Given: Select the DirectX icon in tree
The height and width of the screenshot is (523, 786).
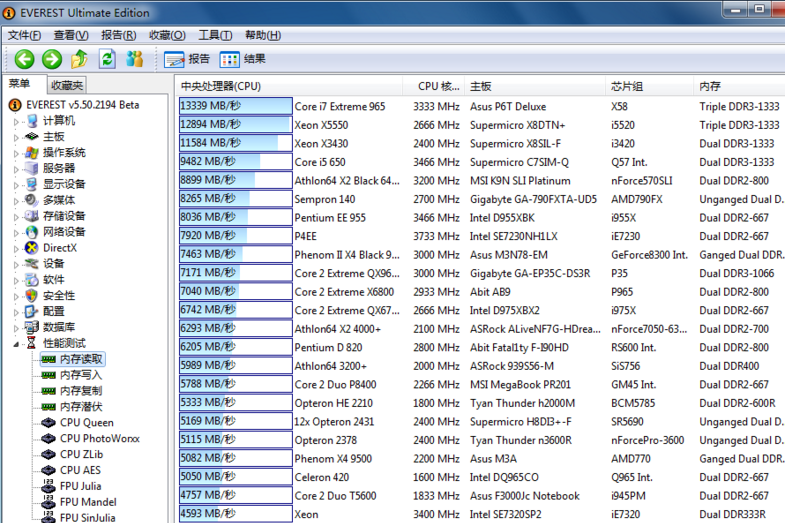Looking at the screenshot, I should click(32, 248).
